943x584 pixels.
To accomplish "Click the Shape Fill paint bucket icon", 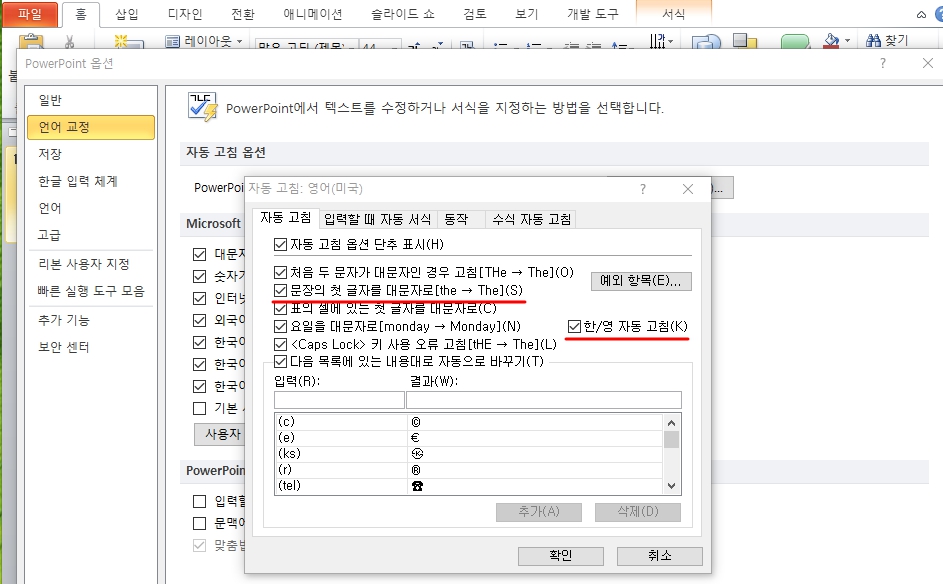I will point(831,41).
